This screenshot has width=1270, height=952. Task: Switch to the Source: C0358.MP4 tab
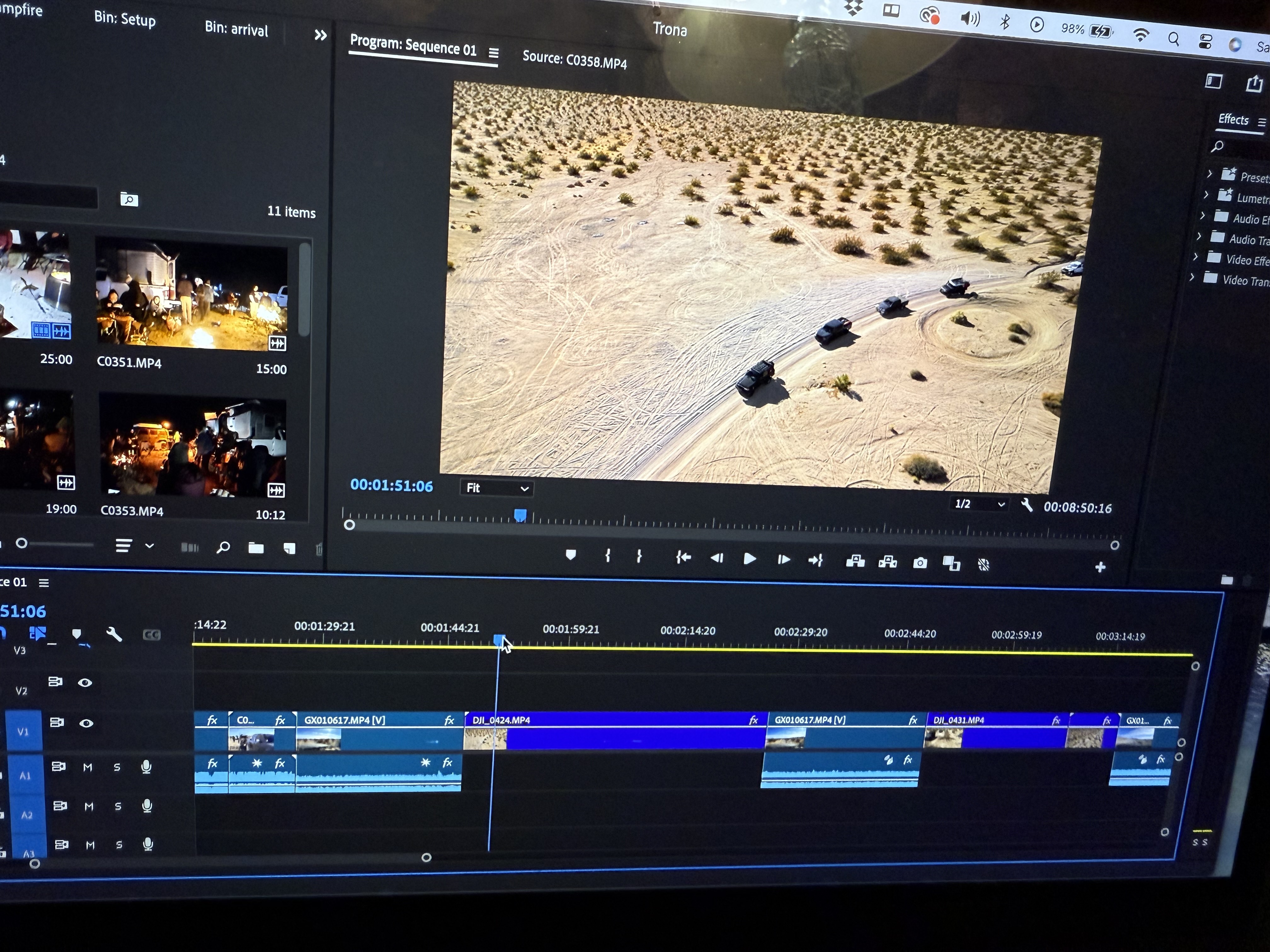point(574,59)
